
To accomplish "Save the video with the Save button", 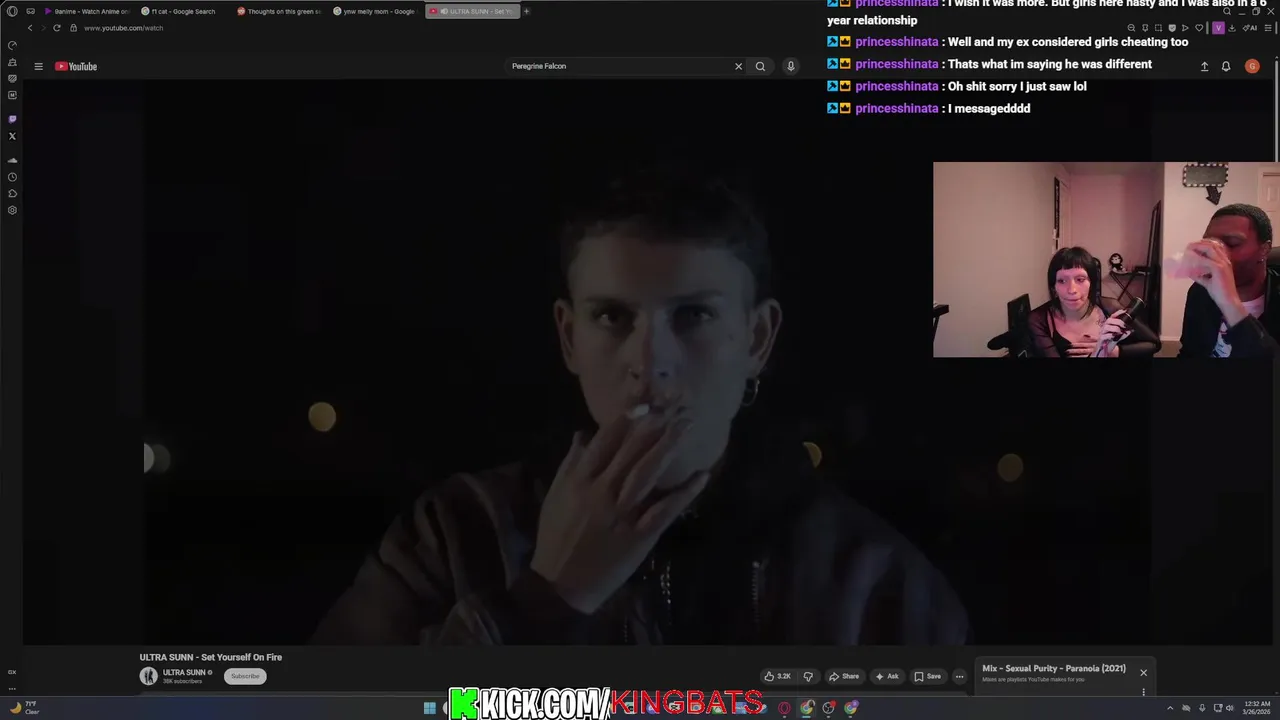I will click(928, 676).
